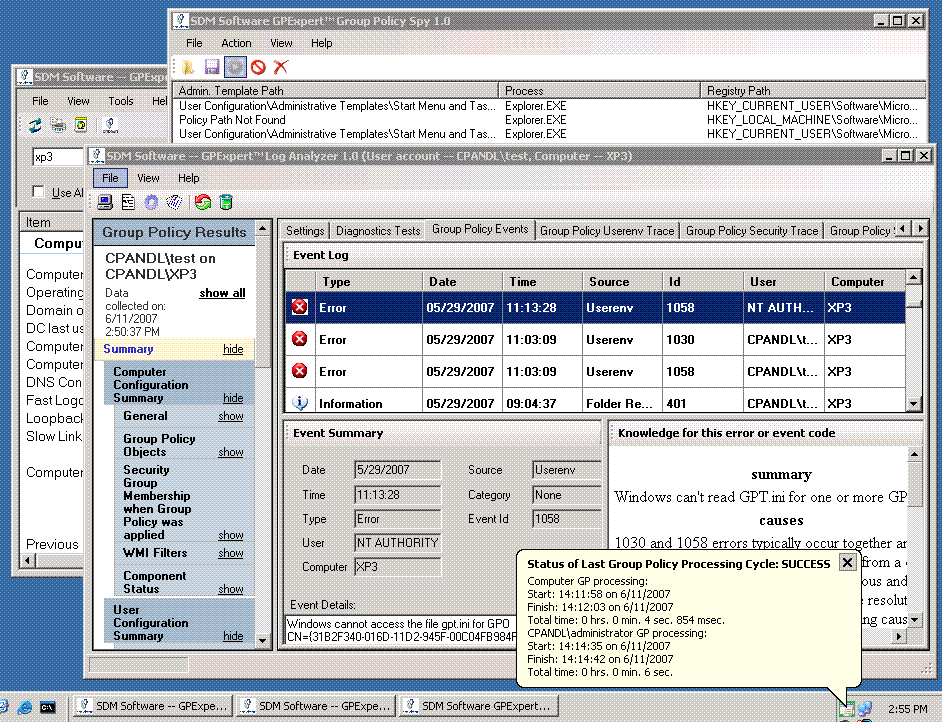Click the Event Log scrollbar down arrow
This screenshot has height=722, width=942.
[913, 403]
